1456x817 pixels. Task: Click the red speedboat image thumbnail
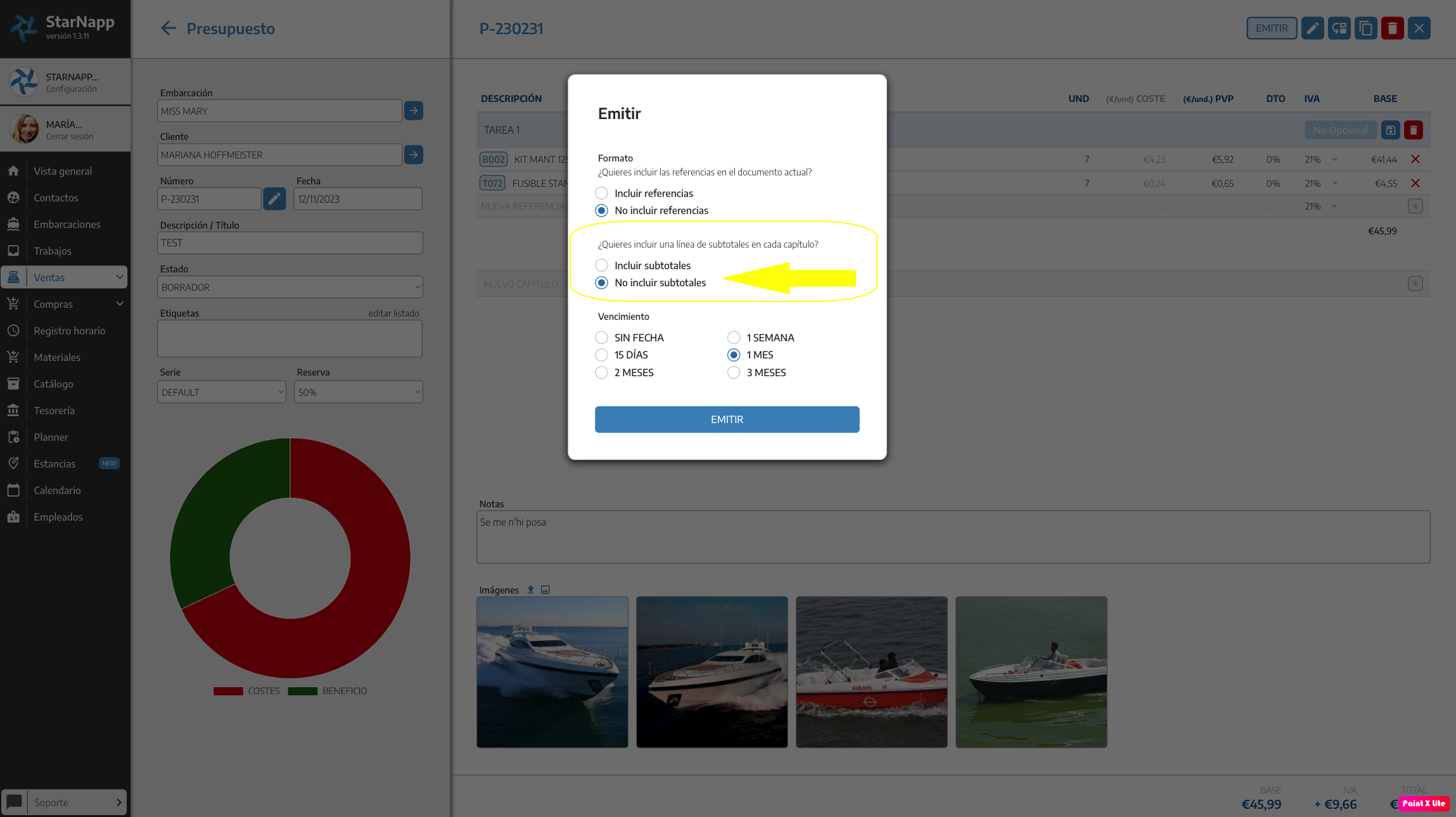(871, 672)
